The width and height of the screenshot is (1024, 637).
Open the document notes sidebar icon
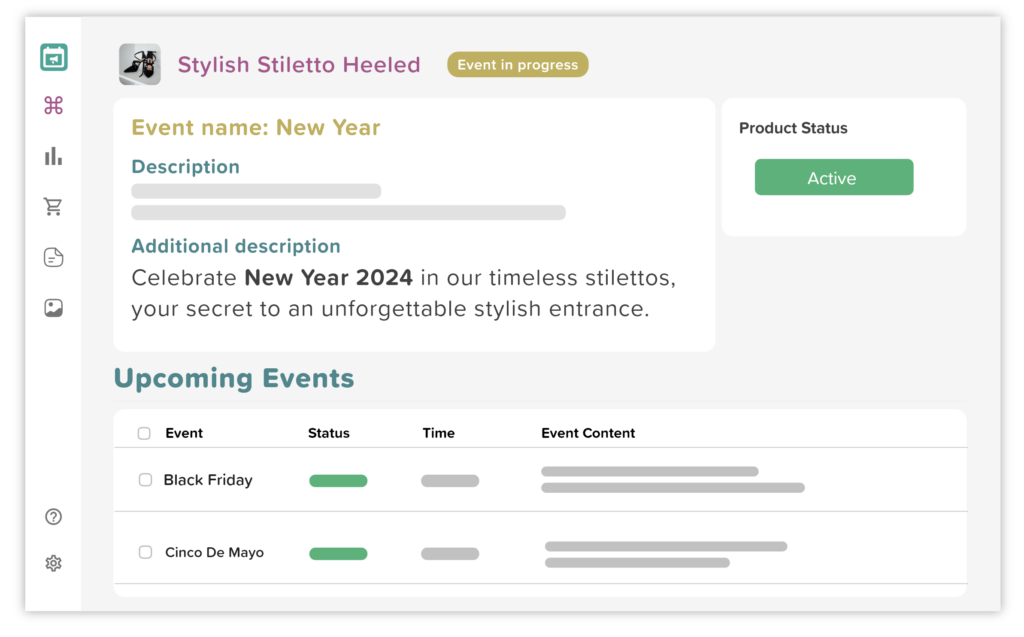(x=54, y=257)
